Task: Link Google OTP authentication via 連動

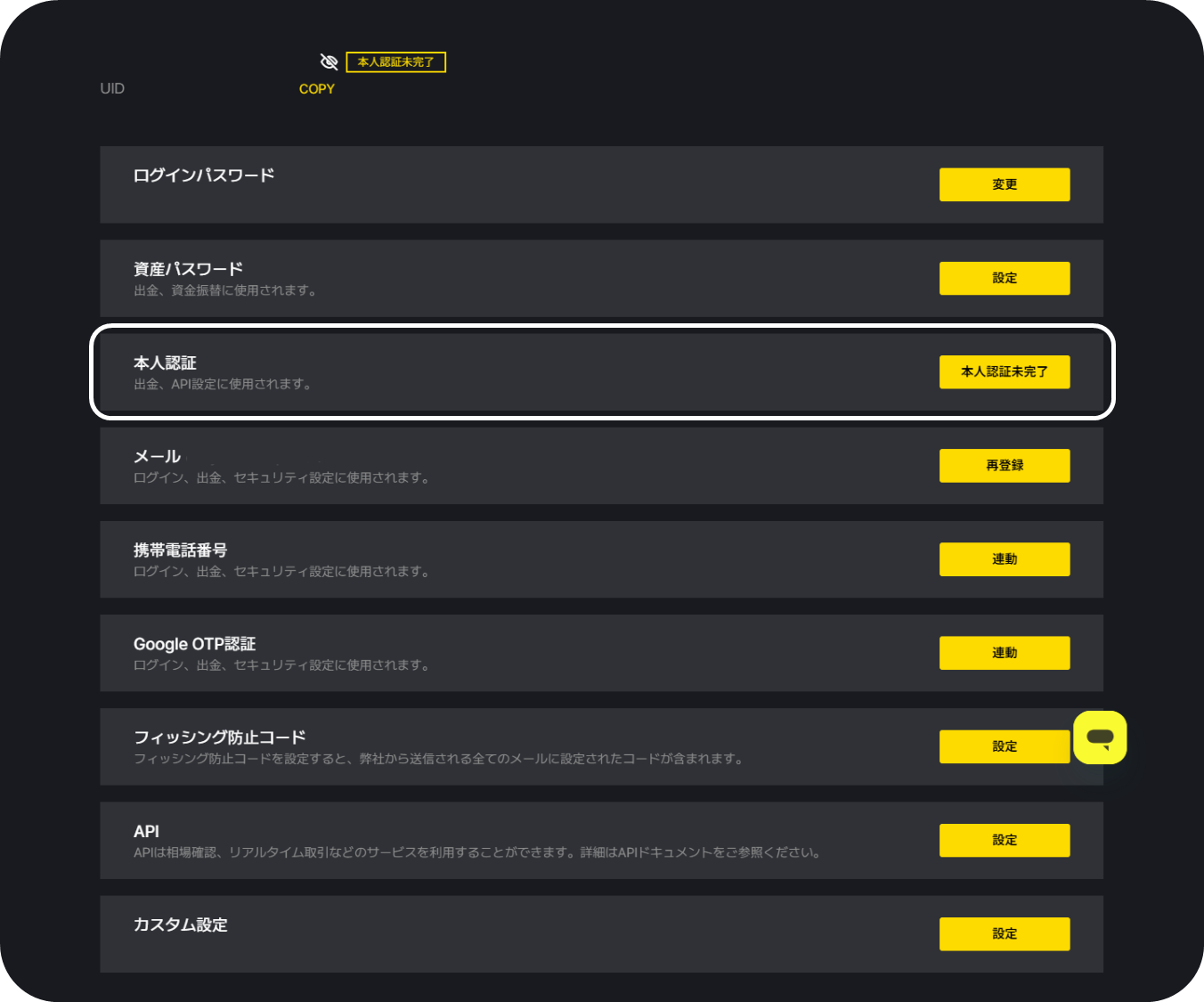Action: 1005,653
